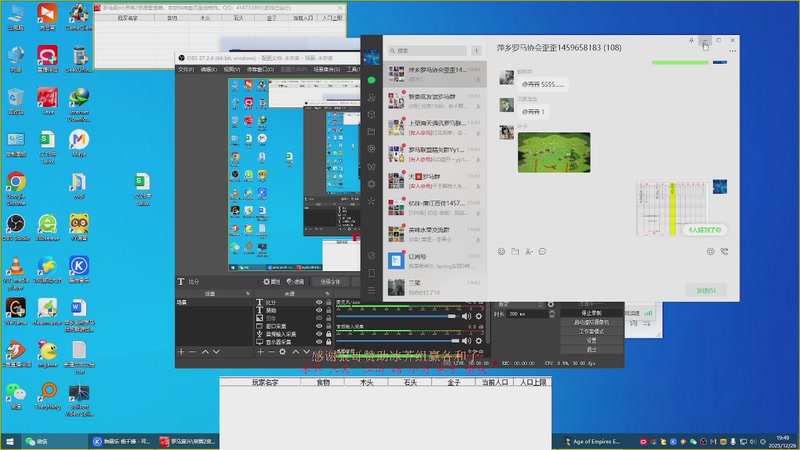Click the WeChat send button
Viewport: 800px width, 450px height.
(x=706, y=290)
